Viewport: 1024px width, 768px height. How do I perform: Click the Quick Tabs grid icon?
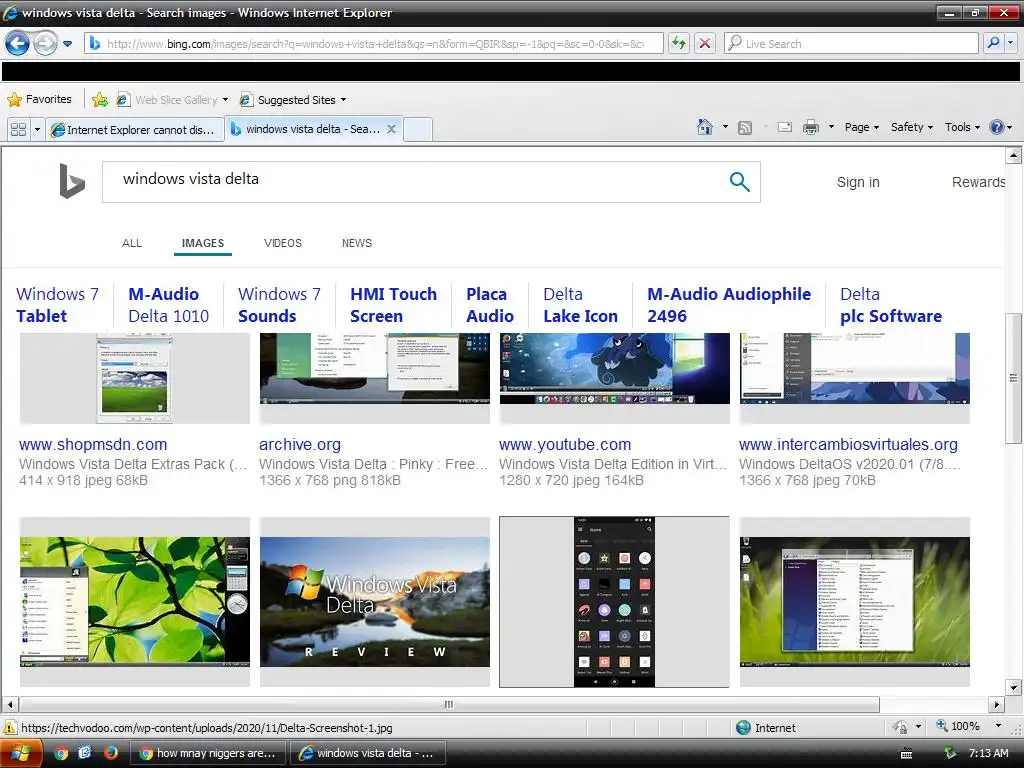(18, 129)
